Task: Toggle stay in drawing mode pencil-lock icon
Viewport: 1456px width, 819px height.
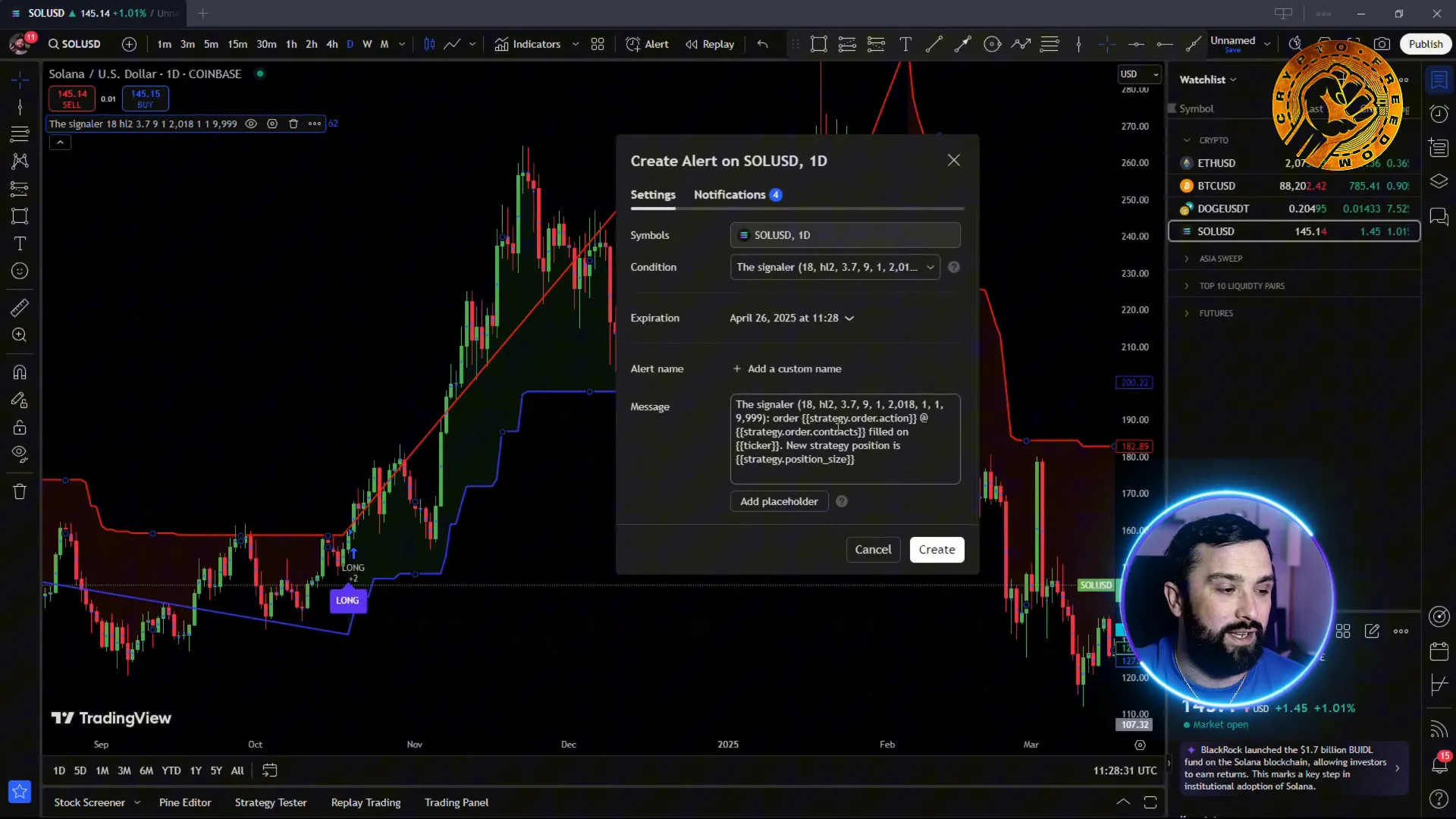Action: pyautogui.click(x=20, y=400)
